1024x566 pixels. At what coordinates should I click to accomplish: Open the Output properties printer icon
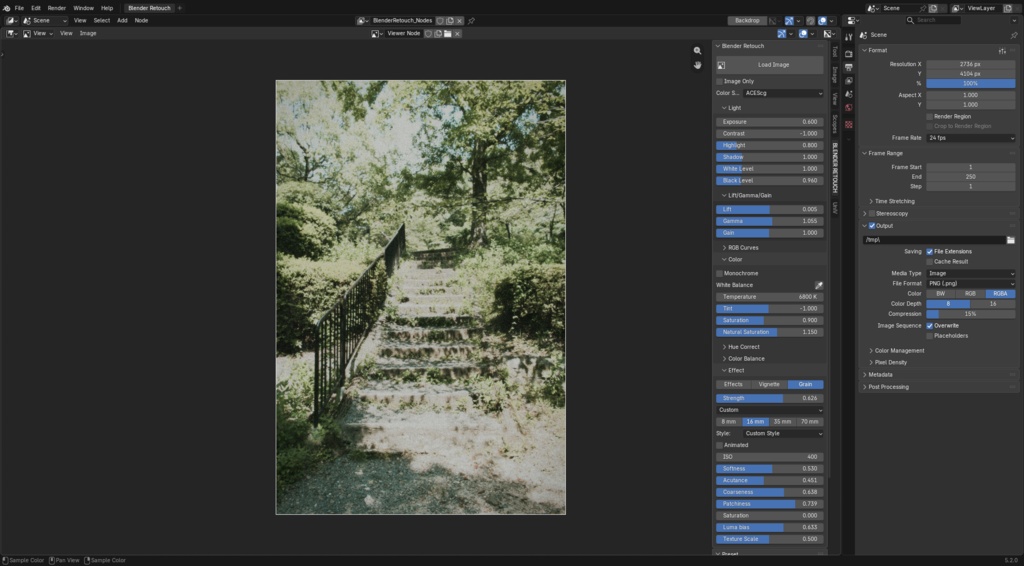coord(848,67)
